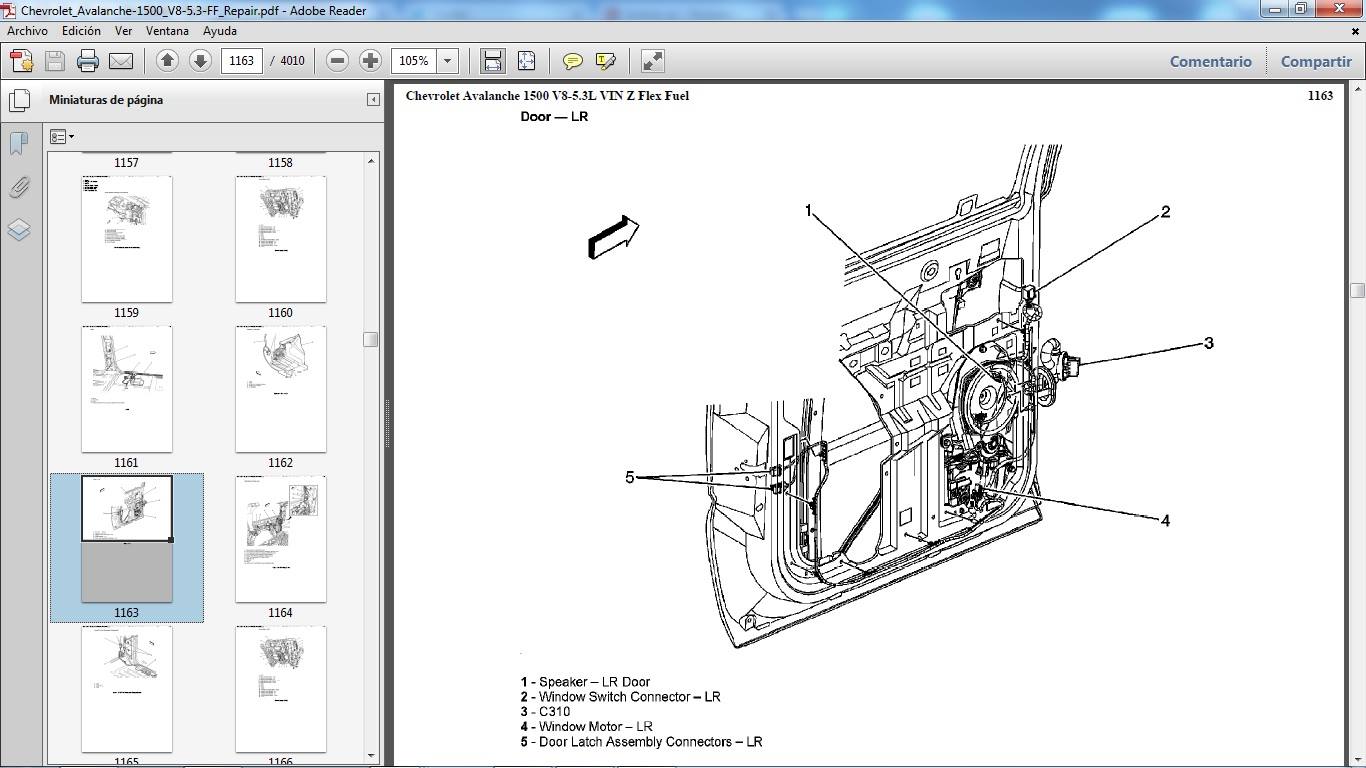Screen dimensions: 1366x768
Task: Send file by email envelope icon
Action: point(121,61)
